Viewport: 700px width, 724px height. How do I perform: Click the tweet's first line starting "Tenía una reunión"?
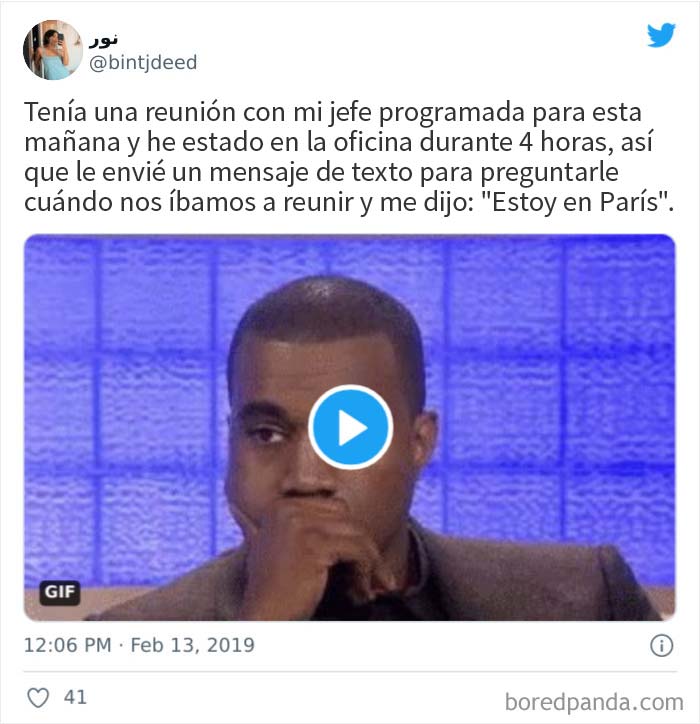click(x=332, y=112)
